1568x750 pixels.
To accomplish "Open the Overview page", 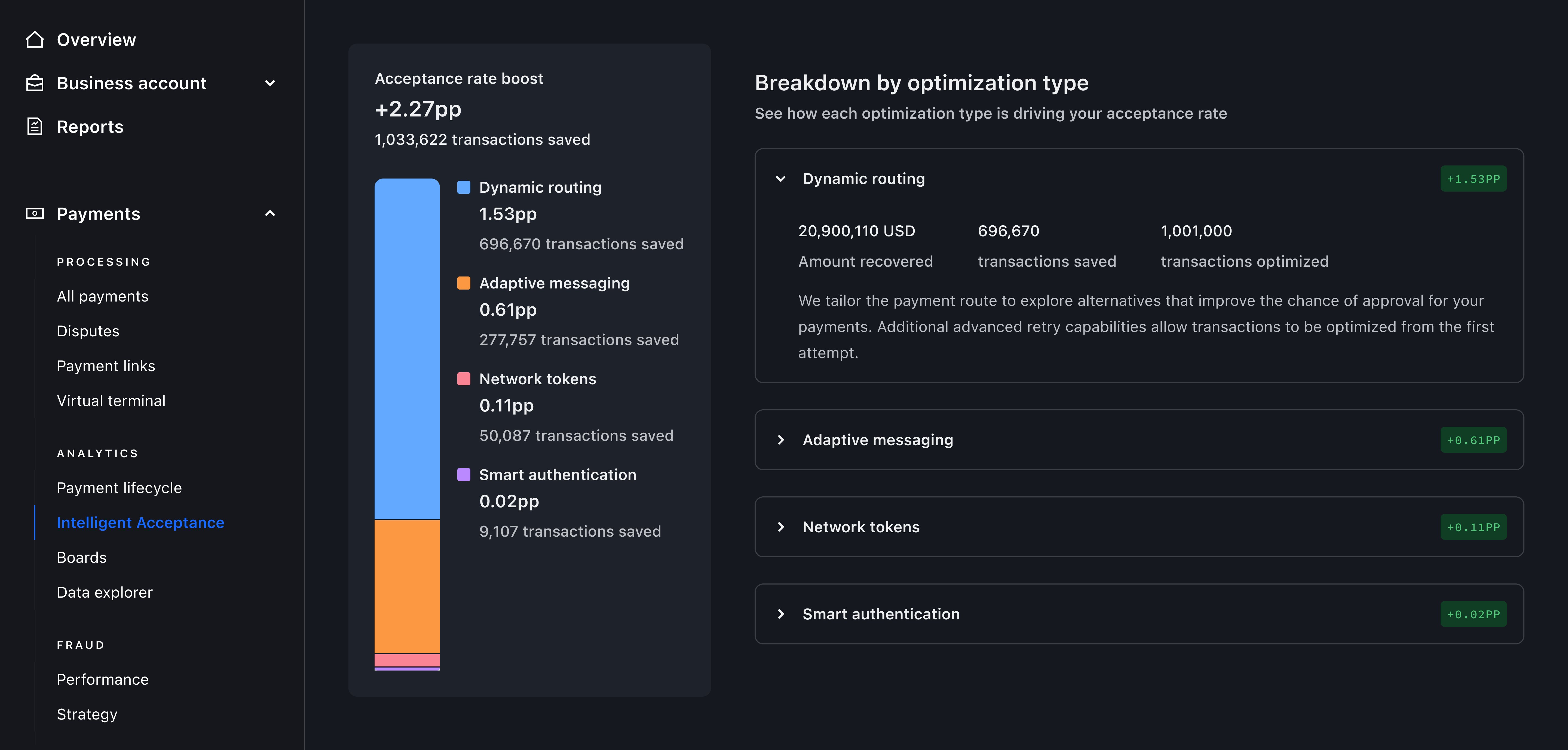I will pos(96,39).
